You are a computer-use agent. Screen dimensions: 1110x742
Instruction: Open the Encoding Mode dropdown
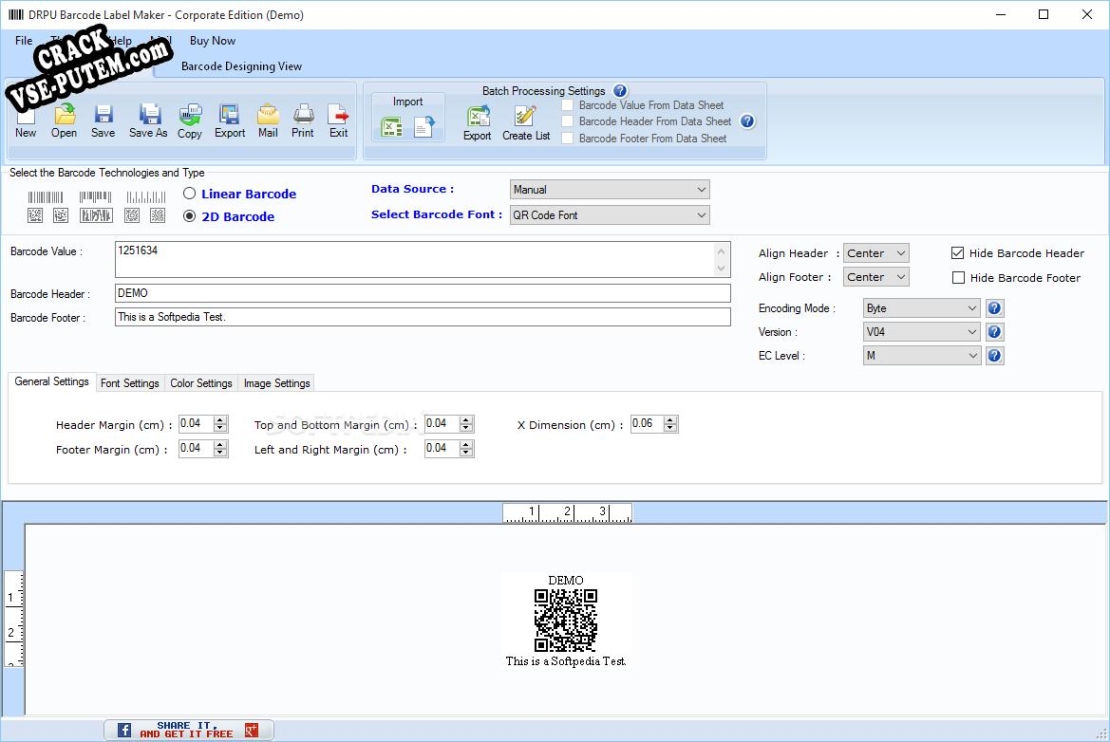tap(922, 308)
